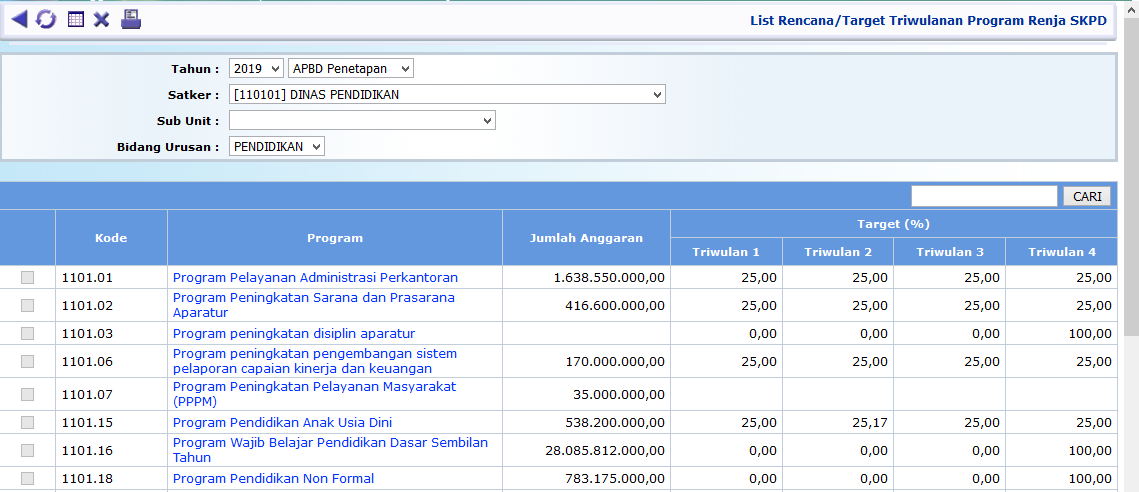Click the print icon in toolbar
Screen dimensions: 1139x492
coord(131,19)
